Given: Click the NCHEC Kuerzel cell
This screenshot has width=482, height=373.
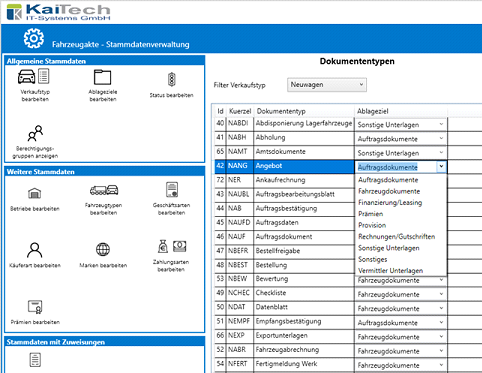Looking at the screenshot, I should point(240,293).
